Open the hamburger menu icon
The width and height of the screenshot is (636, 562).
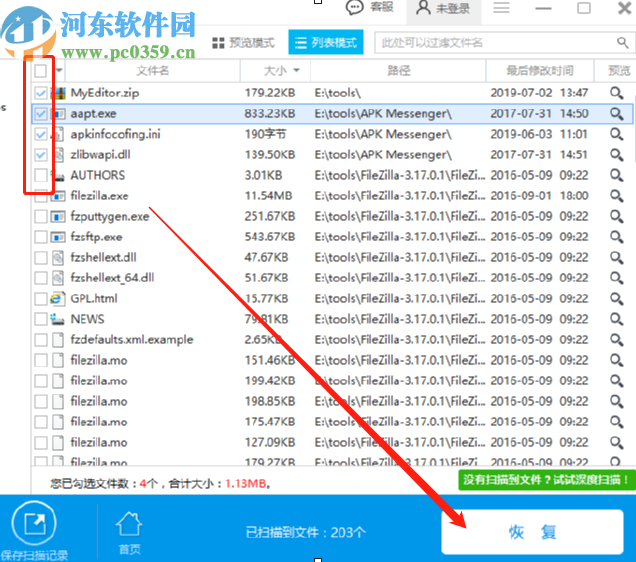click(x=501, y=8)
